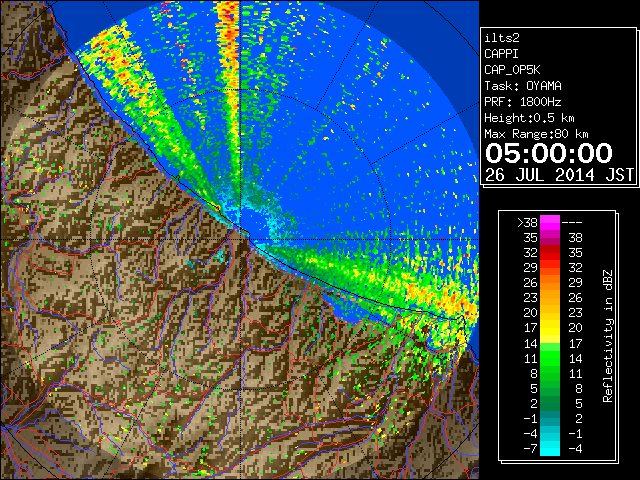Click the '26 JUL 2014 JST' date
640x480 pixels.
(x=559, y=175)
